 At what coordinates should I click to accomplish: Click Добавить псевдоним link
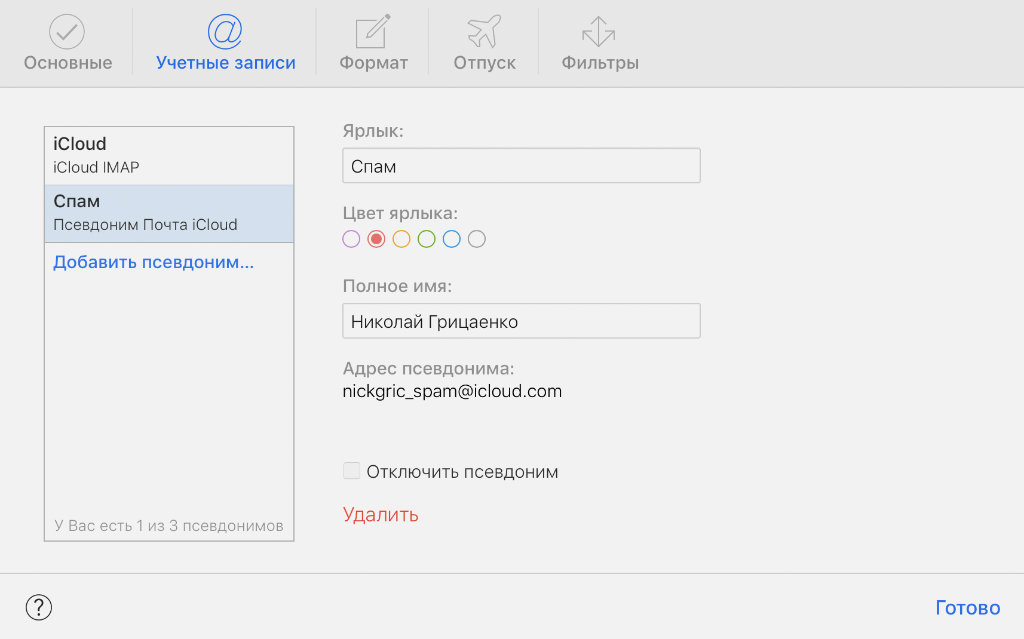click(153, 262)
